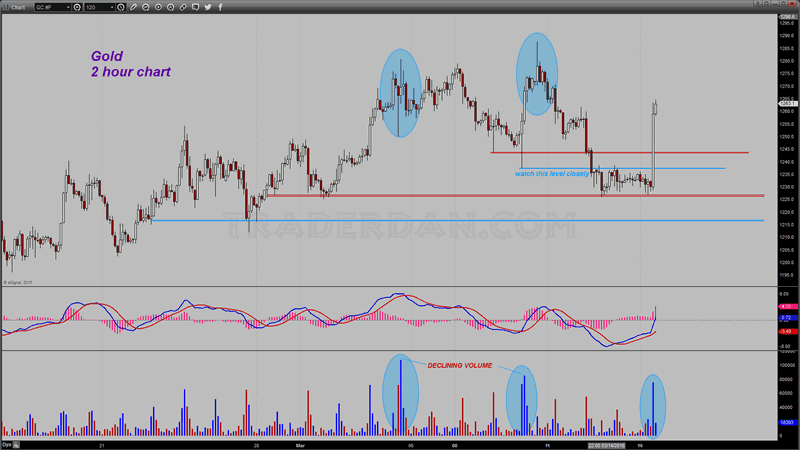Click the 22:00 03/14/2016 time axis marker
The width and height of the screenshot is (800, 450).
[x=606, y=443]
